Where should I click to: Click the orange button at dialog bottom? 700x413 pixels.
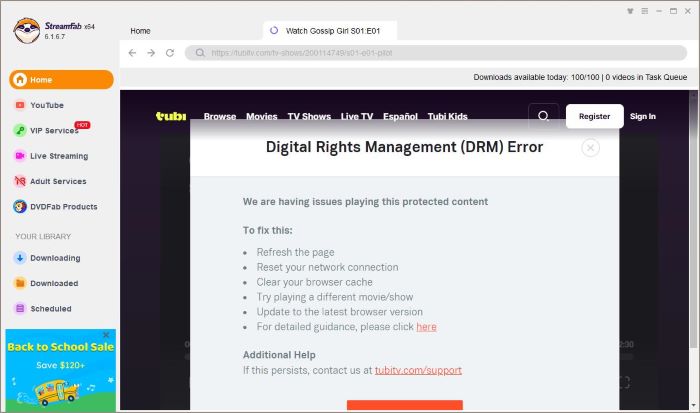pyautogui.click(x=405, y=405)
